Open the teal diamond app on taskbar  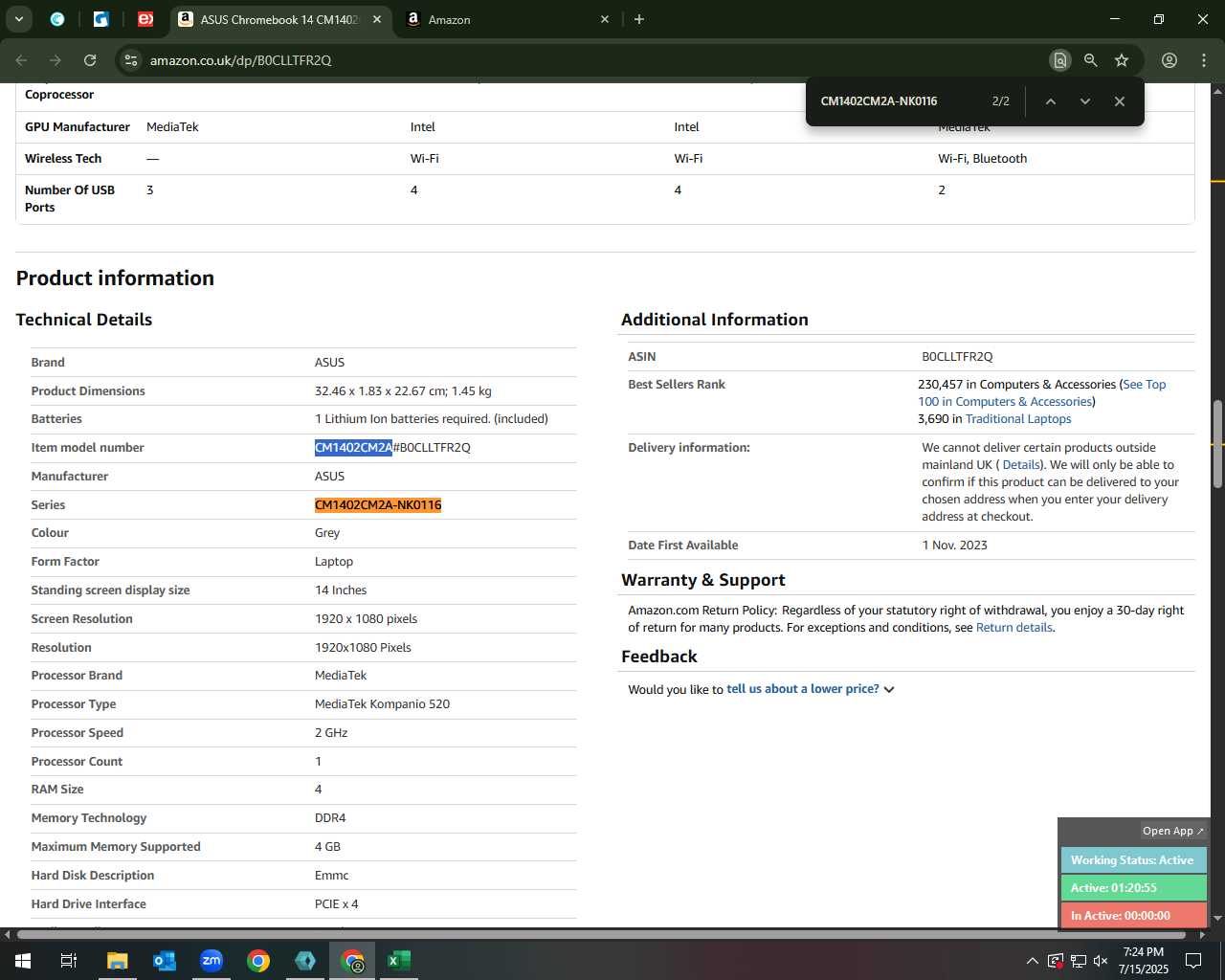(304, 960)
